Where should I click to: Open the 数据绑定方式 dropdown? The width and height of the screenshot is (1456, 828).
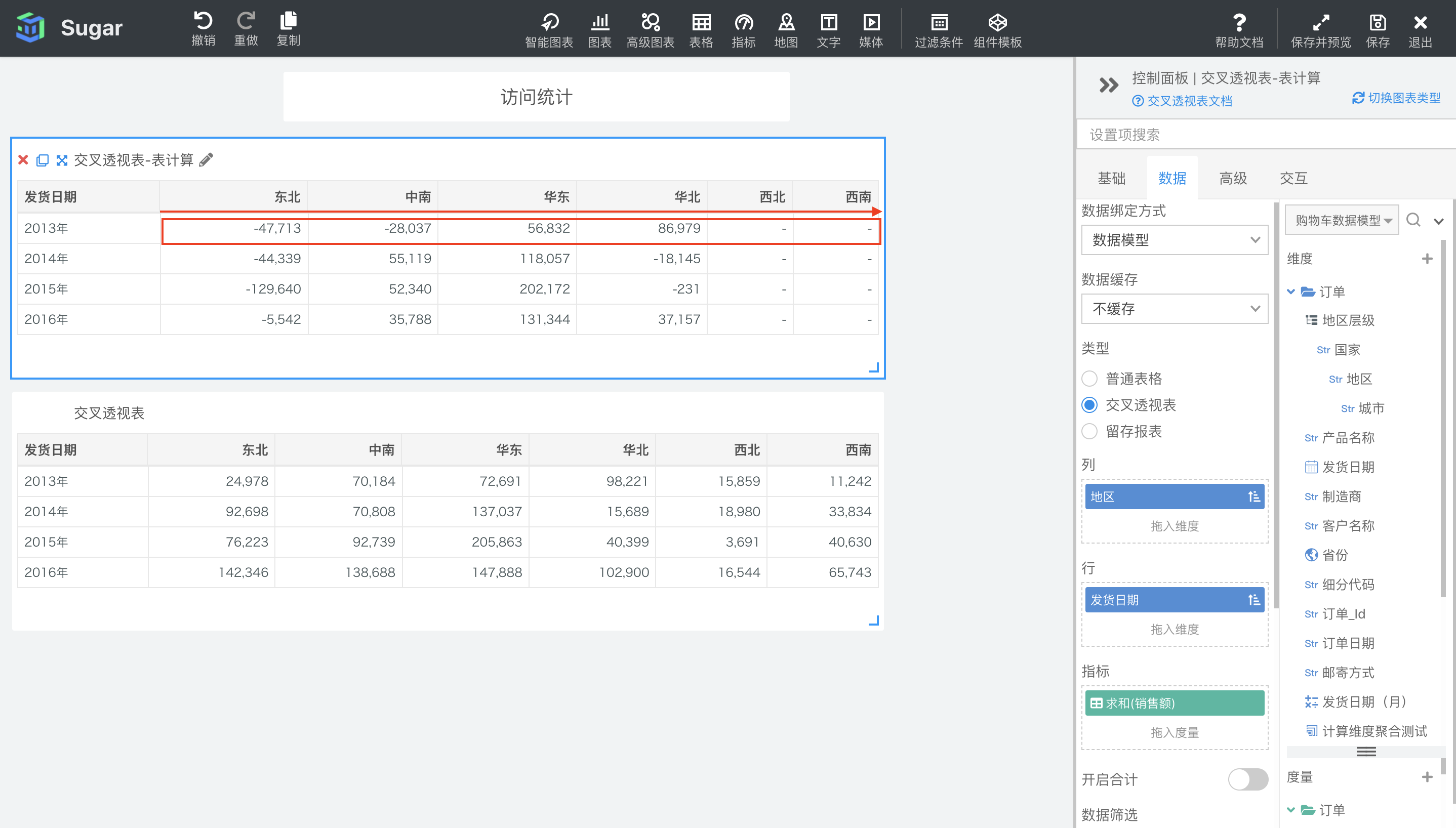point(1174,240)
